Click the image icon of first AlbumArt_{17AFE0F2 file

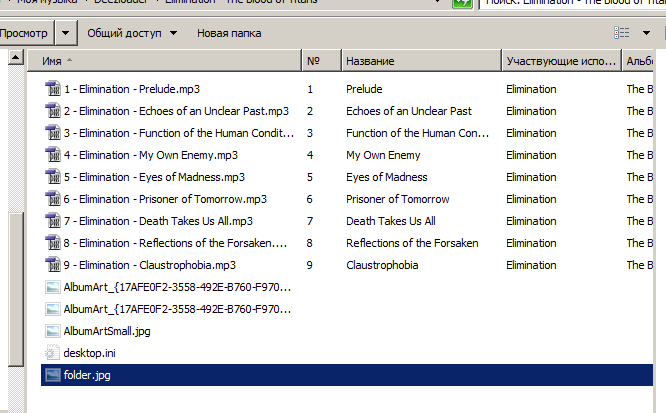tap(53, 288)
